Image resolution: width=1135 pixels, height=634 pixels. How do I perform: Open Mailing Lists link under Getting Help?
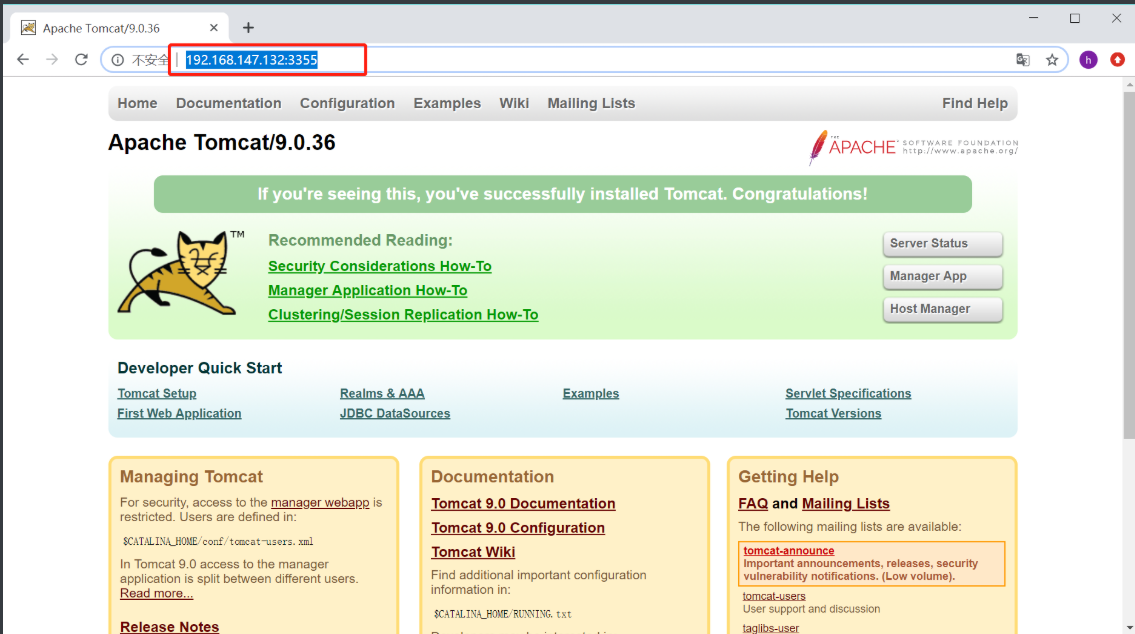[845, 504]
